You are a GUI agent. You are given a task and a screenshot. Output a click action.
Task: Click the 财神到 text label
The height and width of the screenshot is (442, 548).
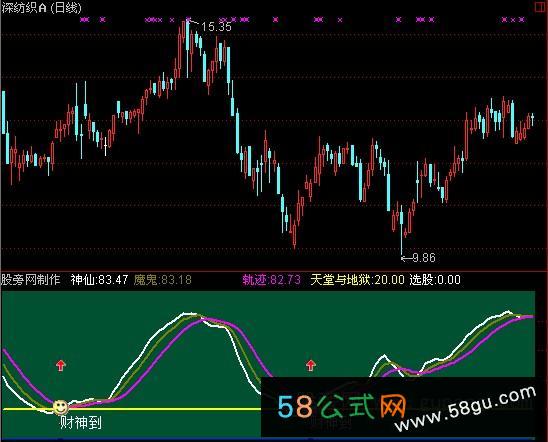coord(81,423)
